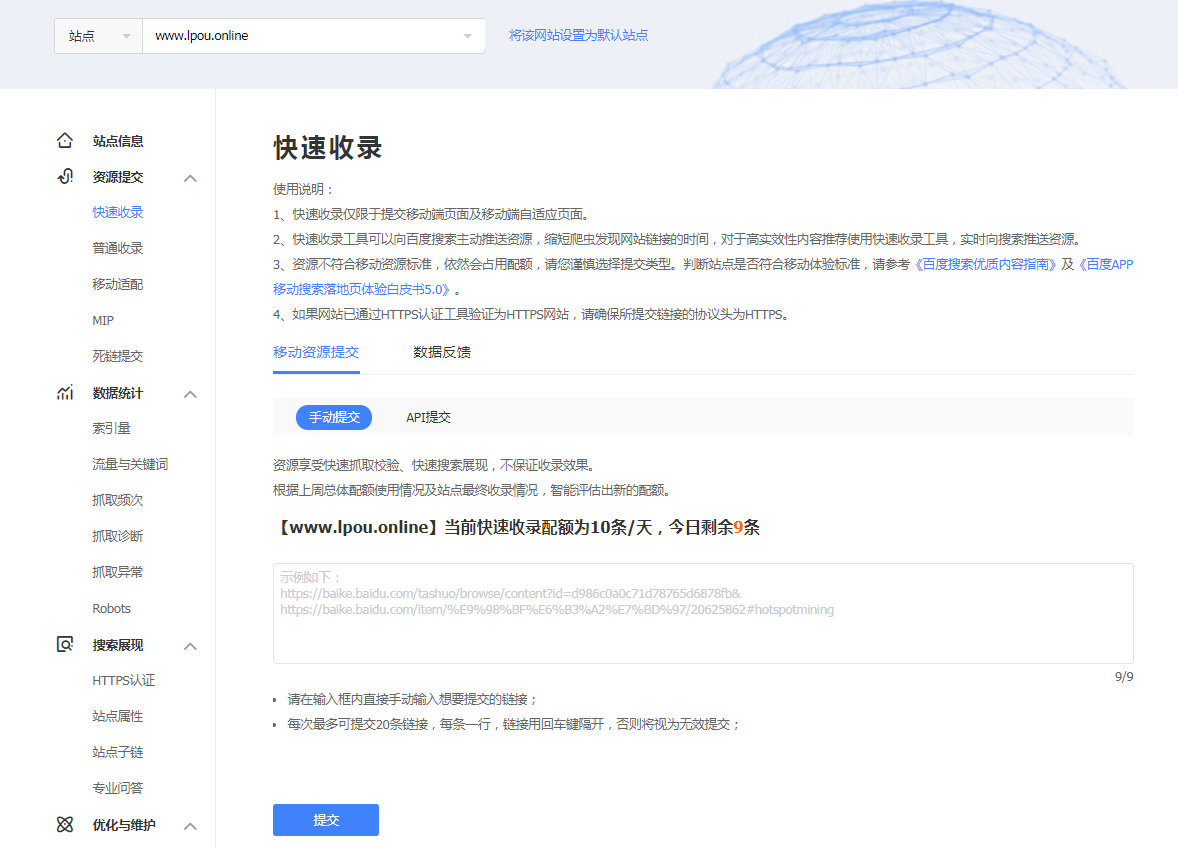Open 抓取频次 page
Viewport: 1178px width, 848px height.
point(118,500)
